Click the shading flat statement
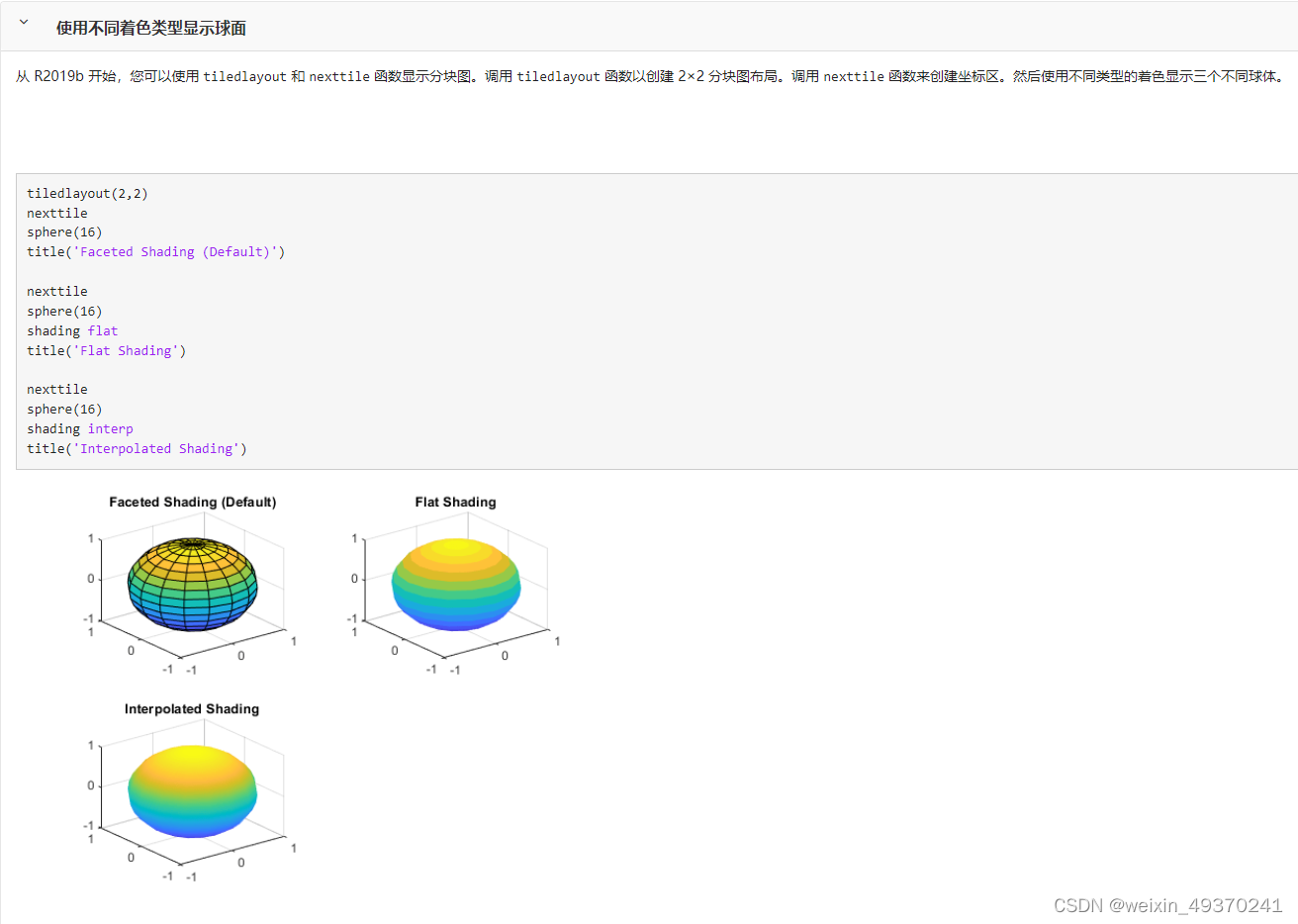The height and width of the screenshot is (924, 1298). tap(72, 330)
